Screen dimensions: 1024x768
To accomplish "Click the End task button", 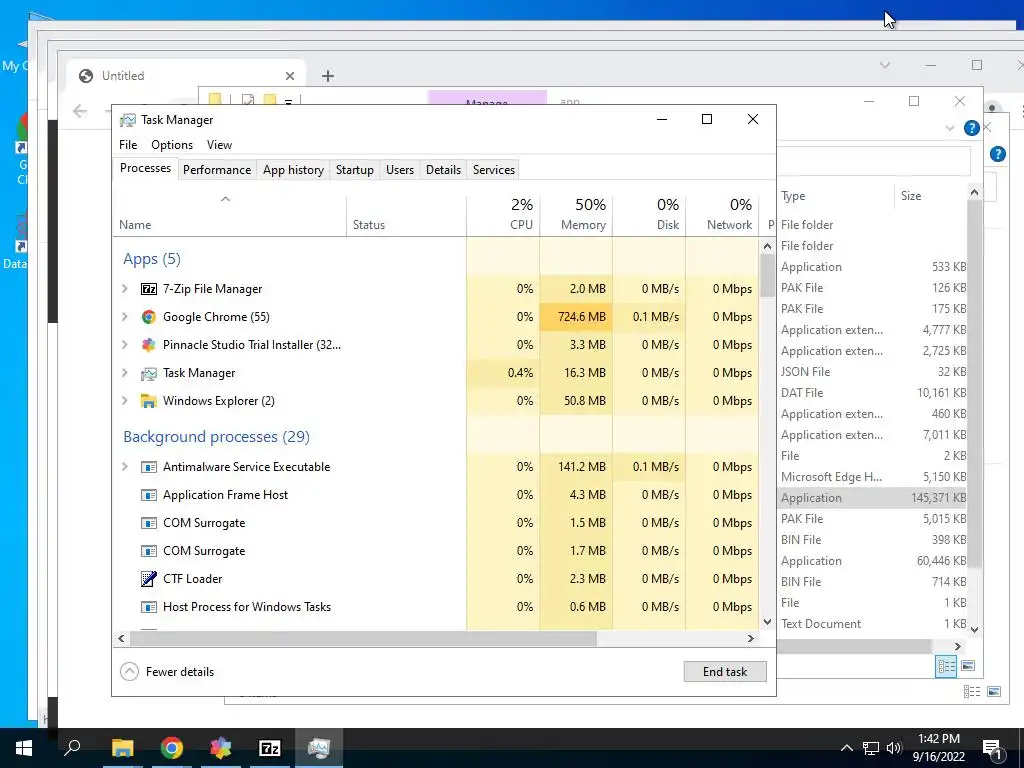I will click(725, 671).
